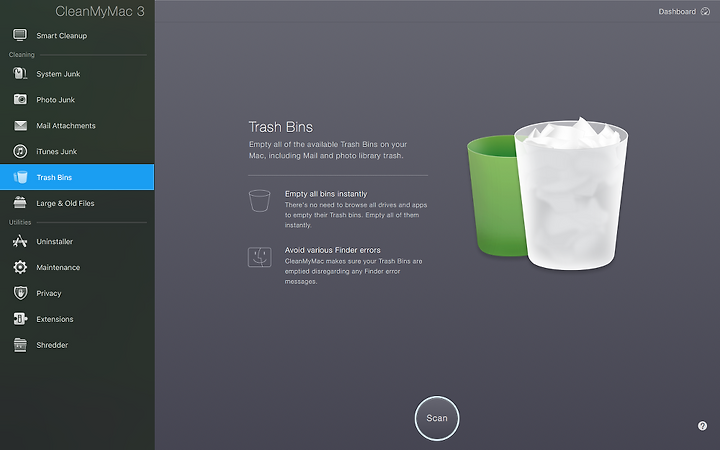The height and width of the screenshot is (450, 720).
Task: Go to iTunes Junk module
Action: [56, 151]
